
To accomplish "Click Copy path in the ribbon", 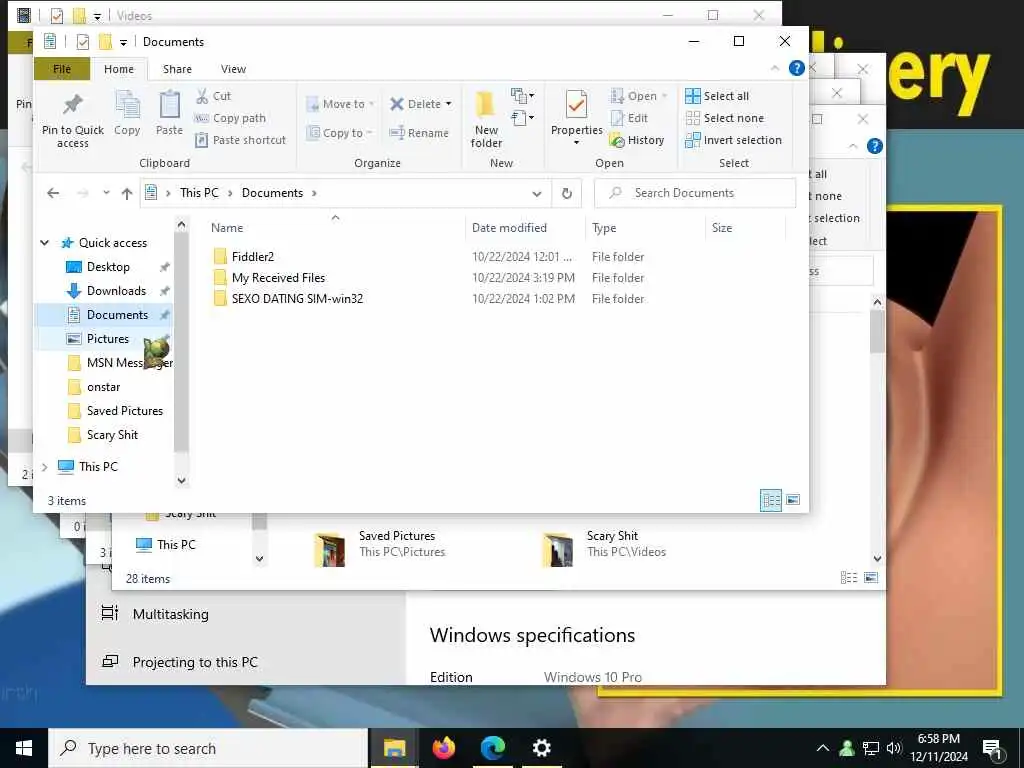I will (x=231, y=118).
